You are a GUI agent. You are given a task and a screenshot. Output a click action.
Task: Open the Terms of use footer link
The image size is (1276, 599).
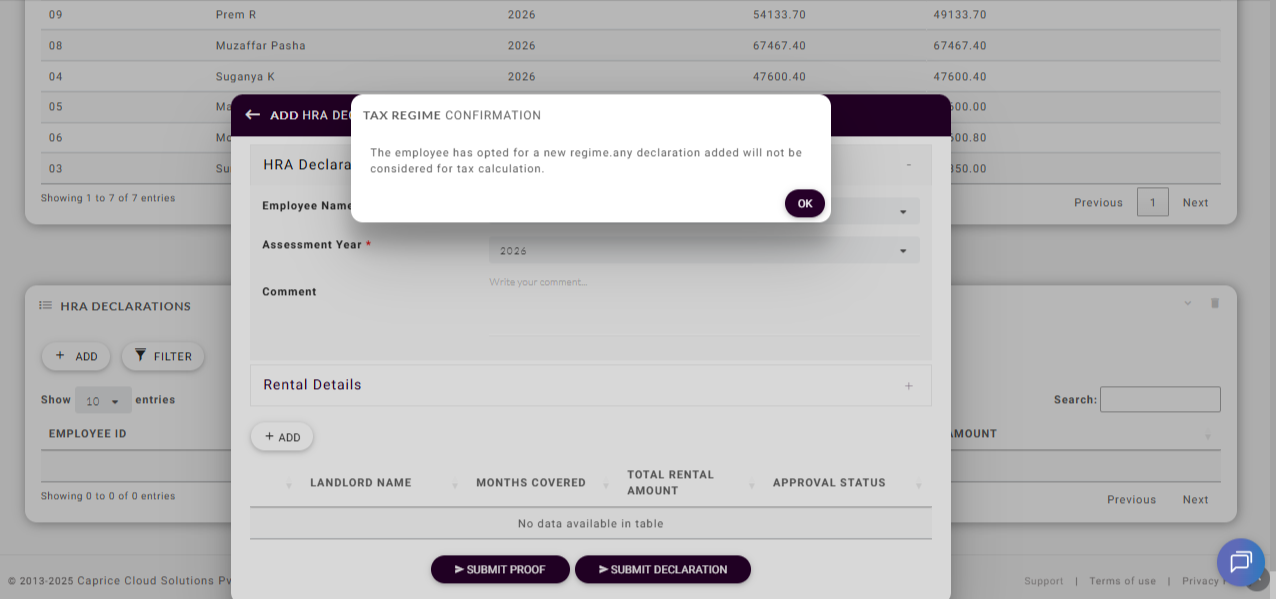point(1122,581)
